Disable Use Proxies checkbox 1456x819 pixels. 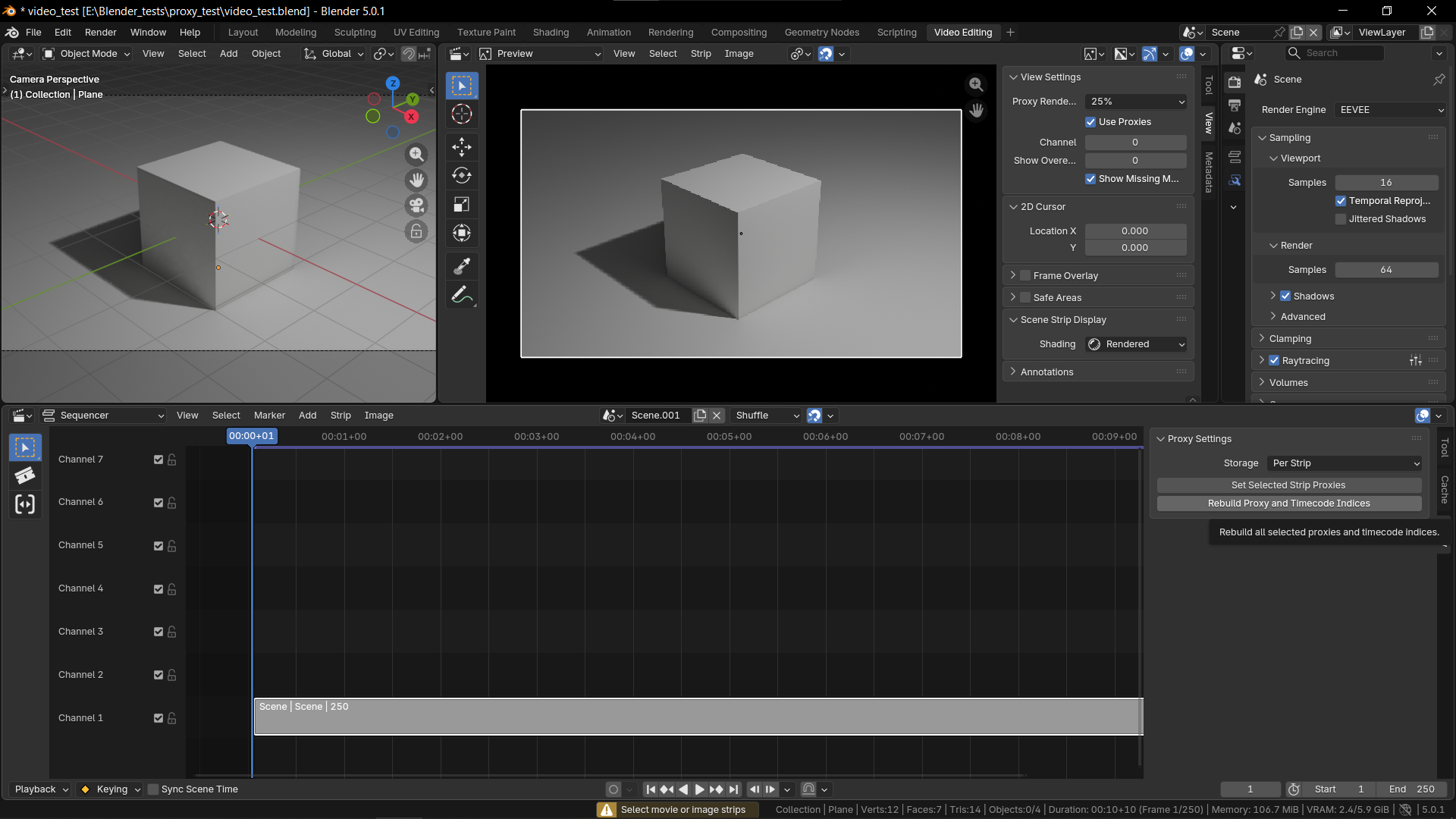(x=1090, y=122)
